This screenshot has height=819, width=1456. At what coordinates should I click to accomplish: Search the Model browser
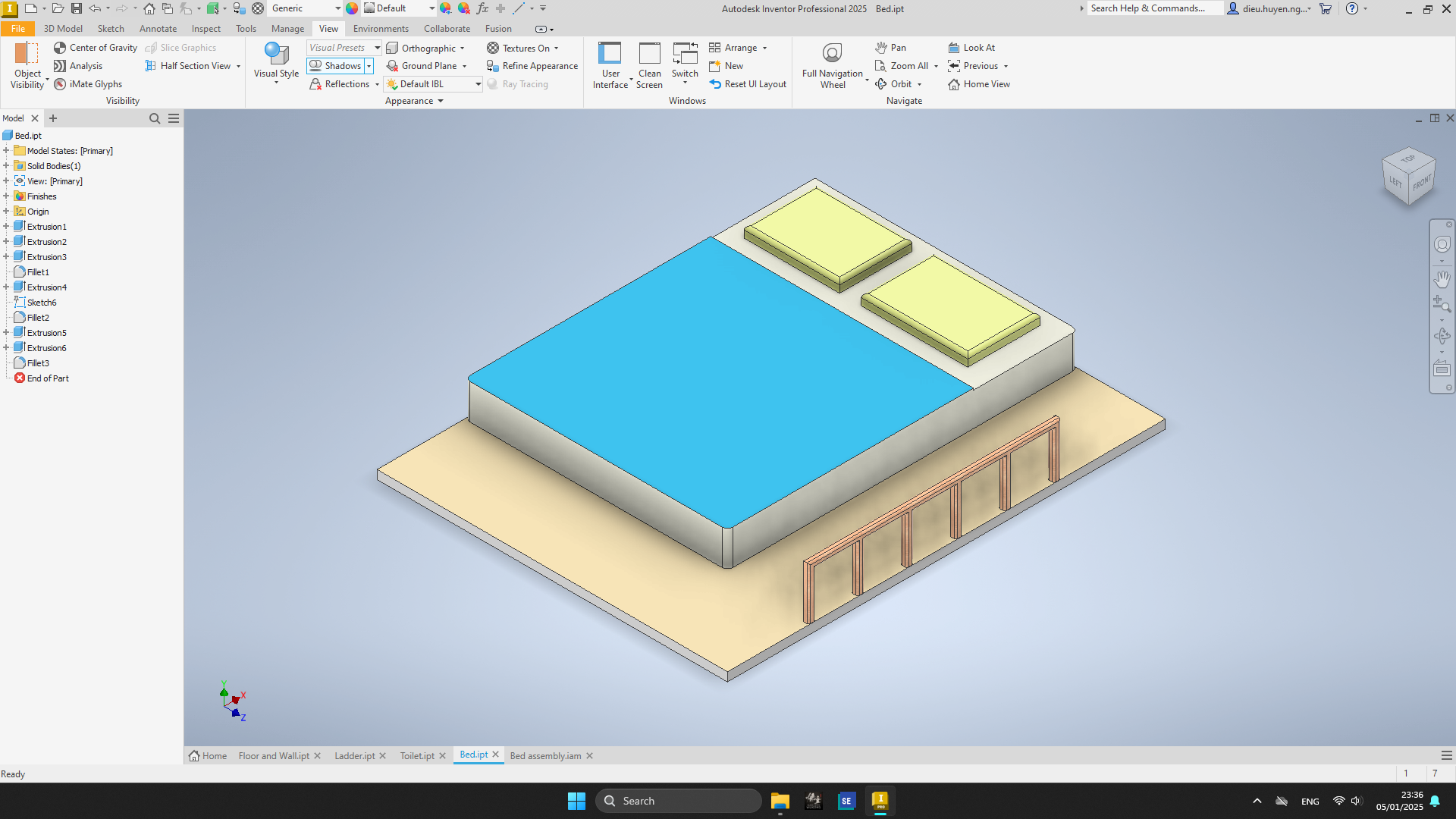[x=155, y=118]
